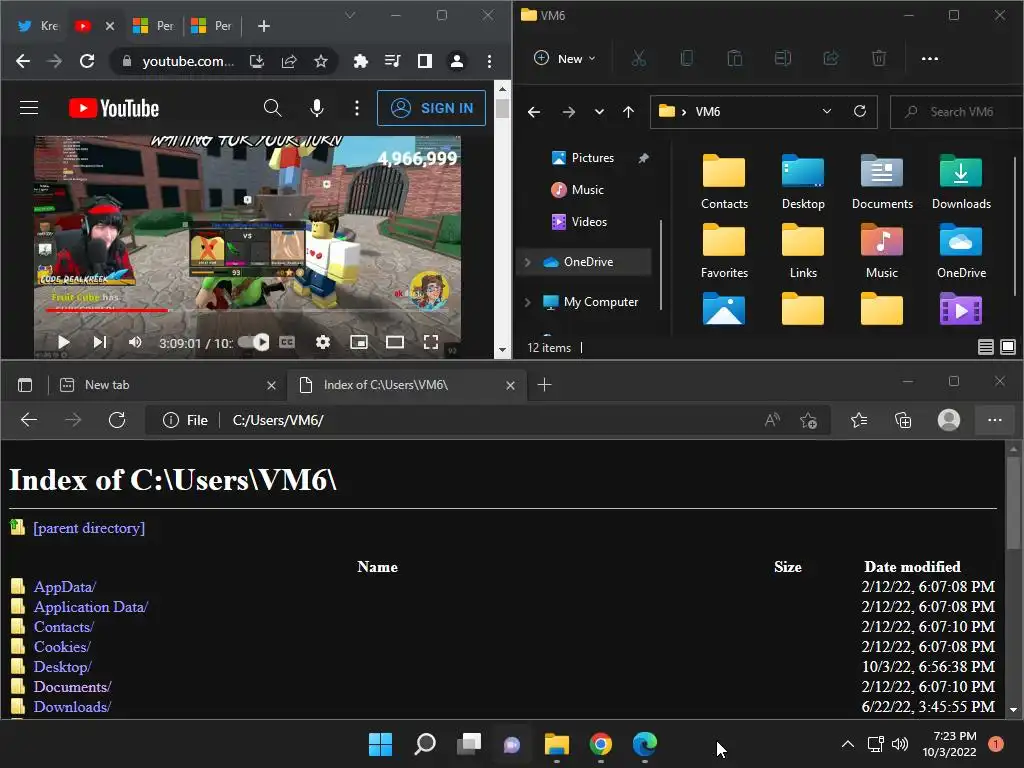Click the YouTube search magnifier icon

coord(272,108)
